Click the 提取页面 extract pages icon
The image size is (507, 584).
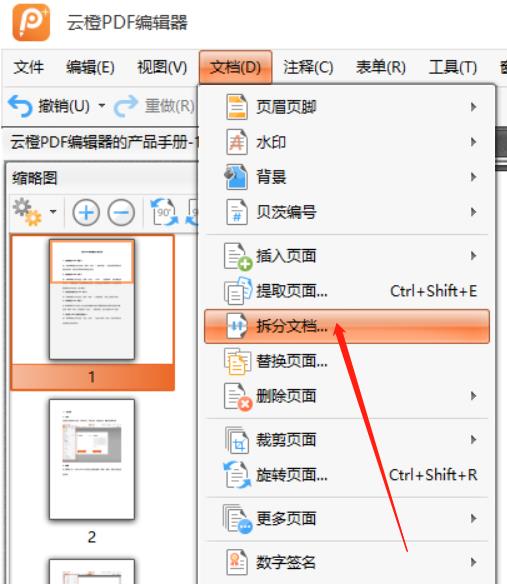pyautogui.click(x=238, y=291)
